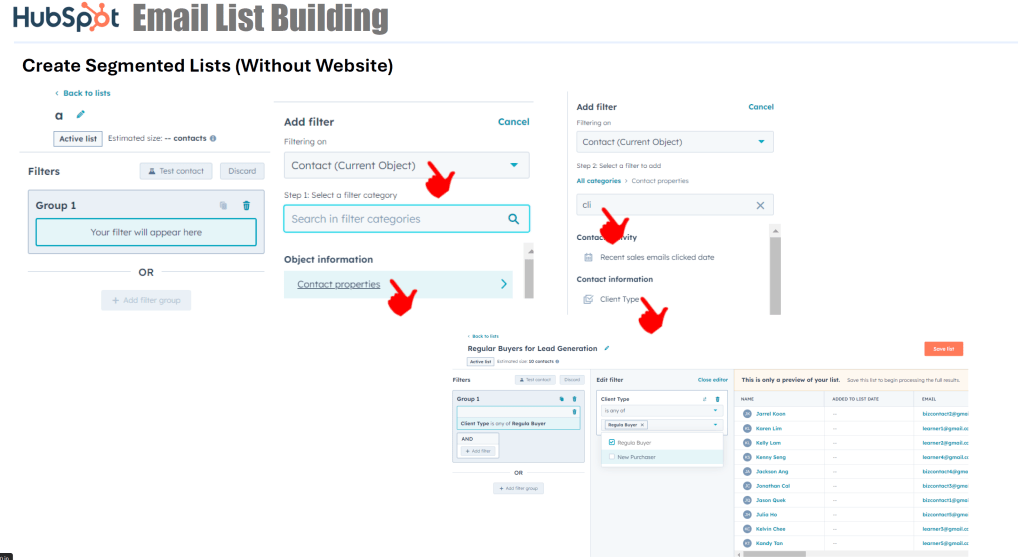Image resolution: width=1024 pixels, height=560 pixels.
Task: Delete Group 1 using the top-left trash icon
Action: click(247, 206)
